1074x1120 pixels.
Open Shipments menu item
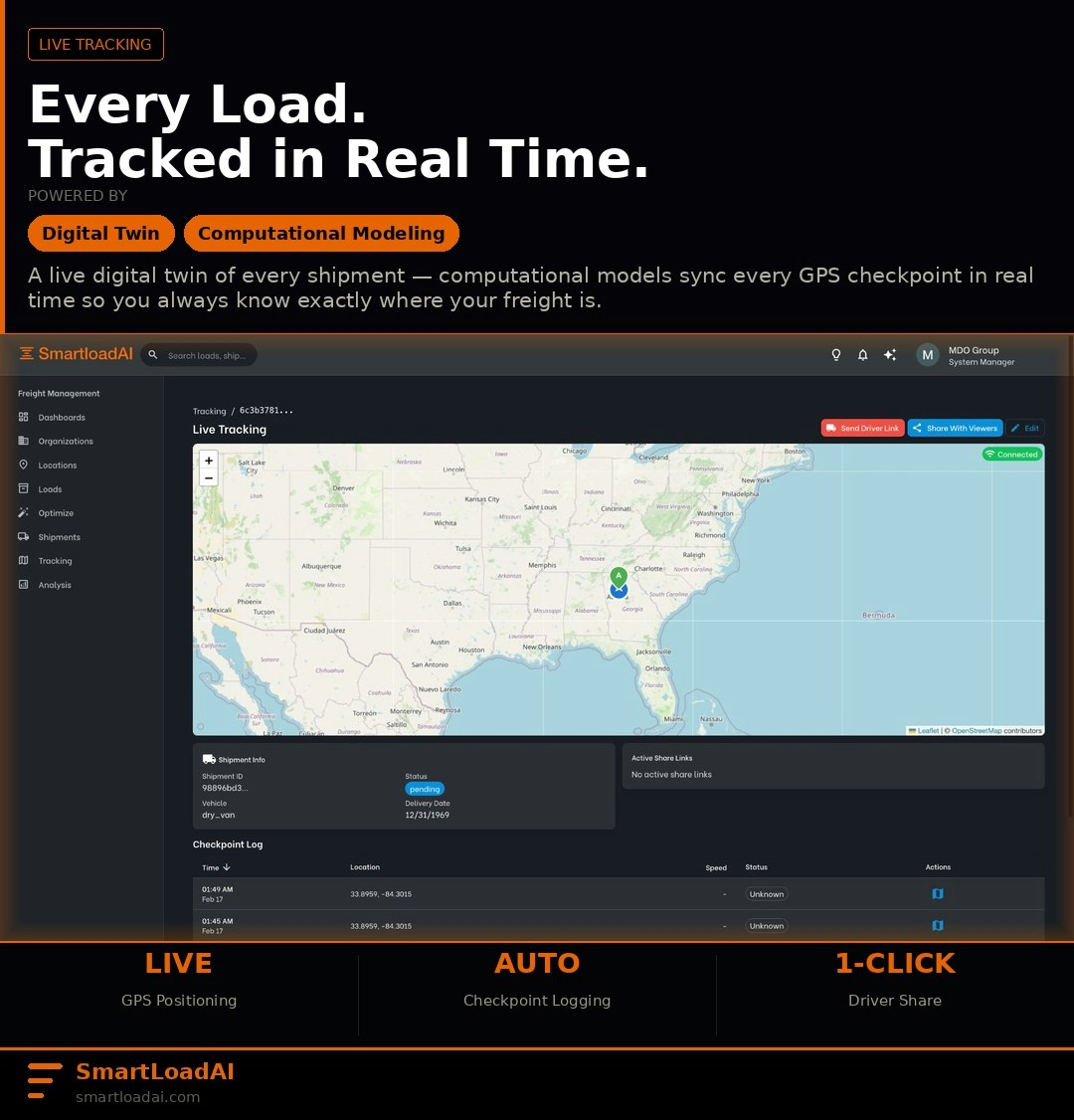pyautogui.click(x=60, y=537)
